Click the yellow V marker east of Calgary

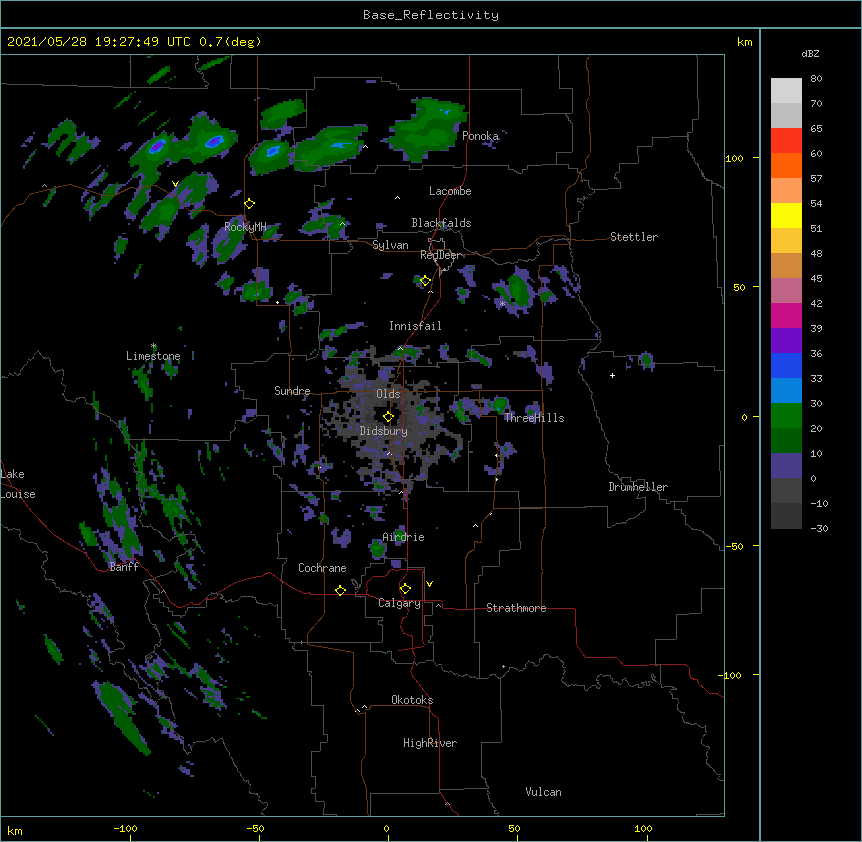[429, 584]
